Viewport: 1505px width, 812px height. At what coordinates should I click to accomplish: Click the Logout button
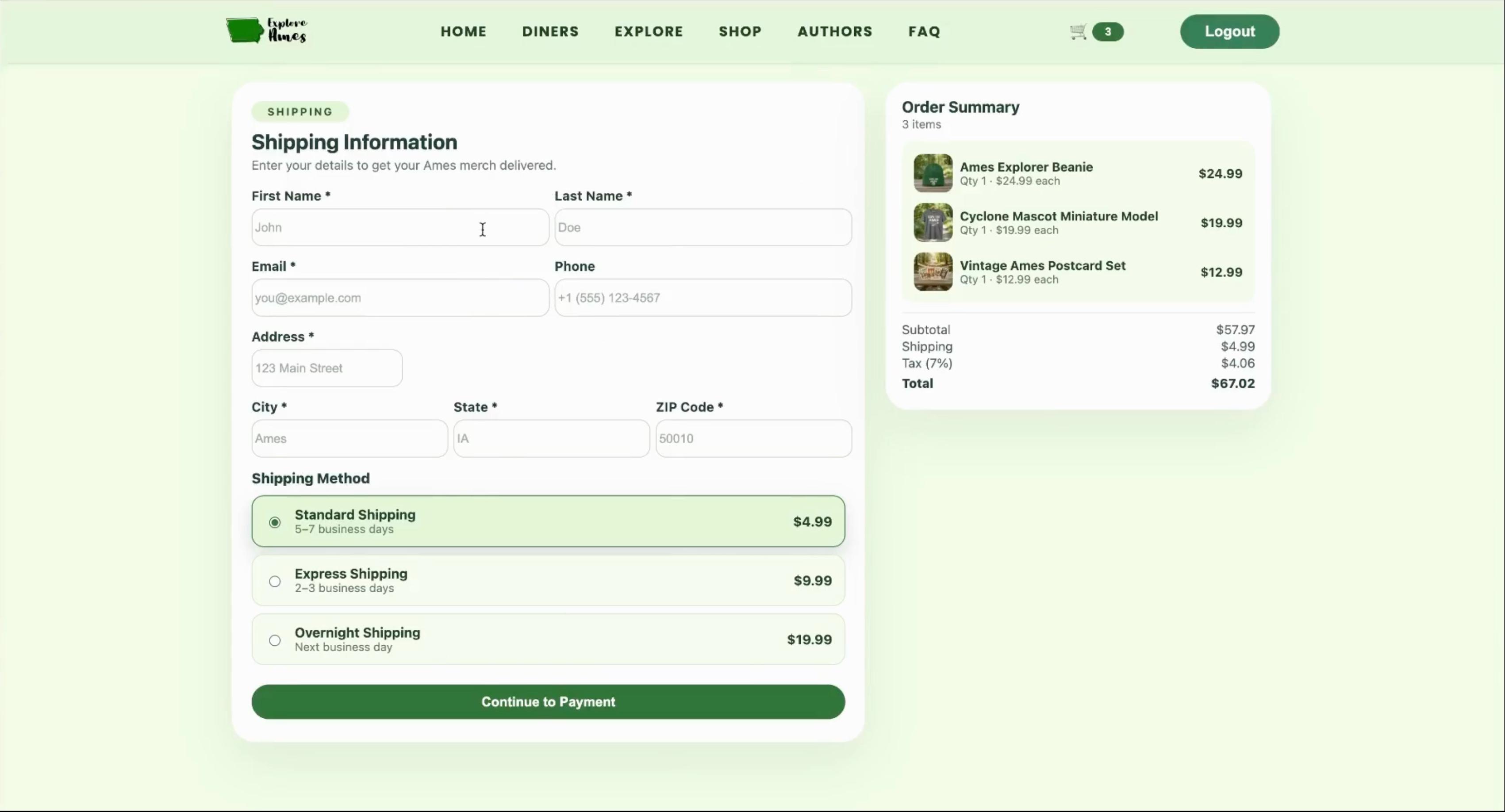pos(1229,31)
